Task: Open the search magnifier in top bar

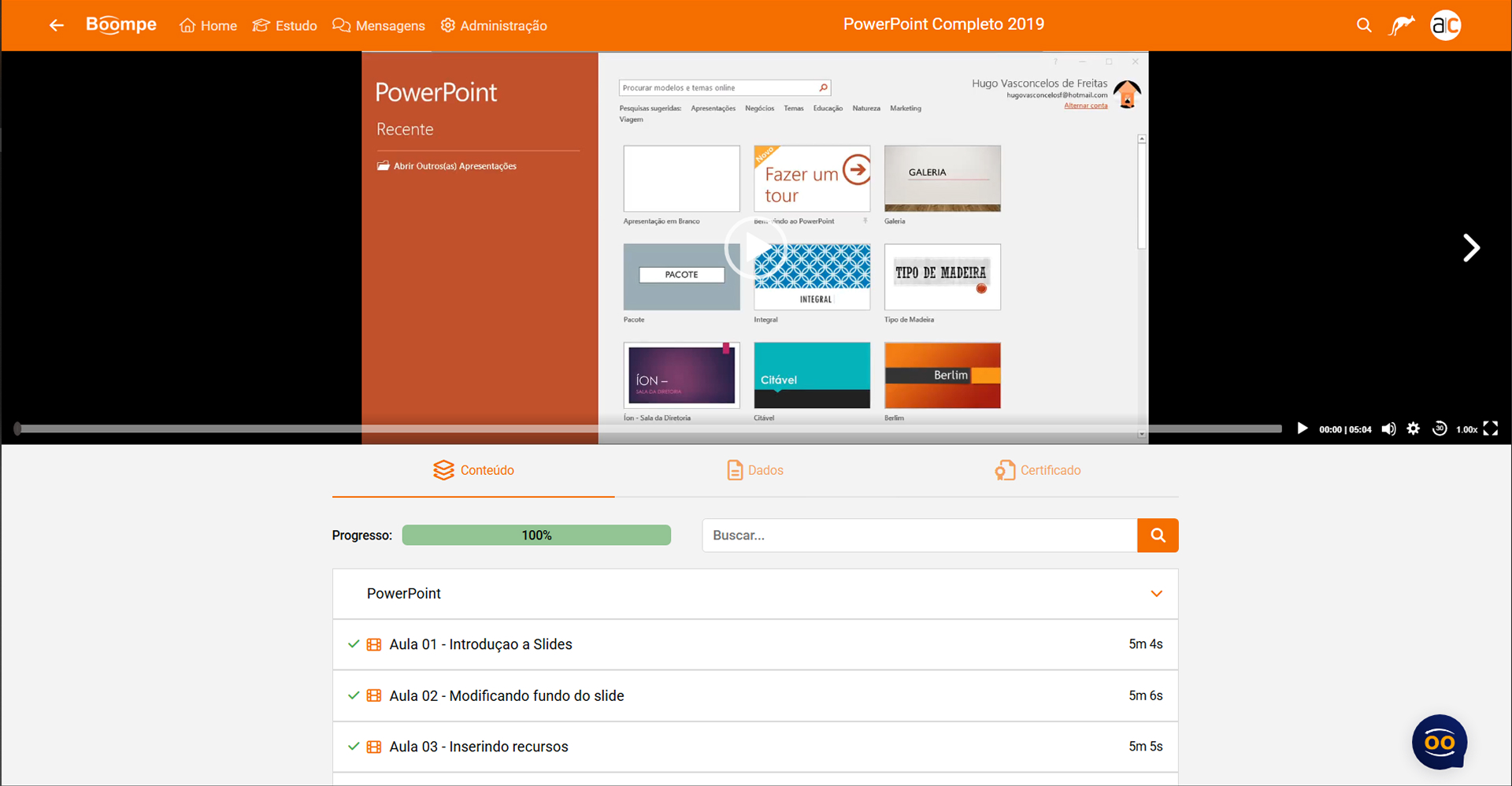Action: 1364,25
